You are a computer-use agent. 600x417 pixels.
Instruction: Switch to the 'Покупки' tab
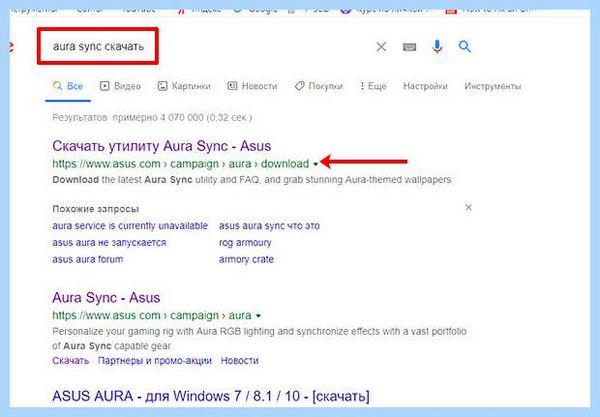click(319, 86)
